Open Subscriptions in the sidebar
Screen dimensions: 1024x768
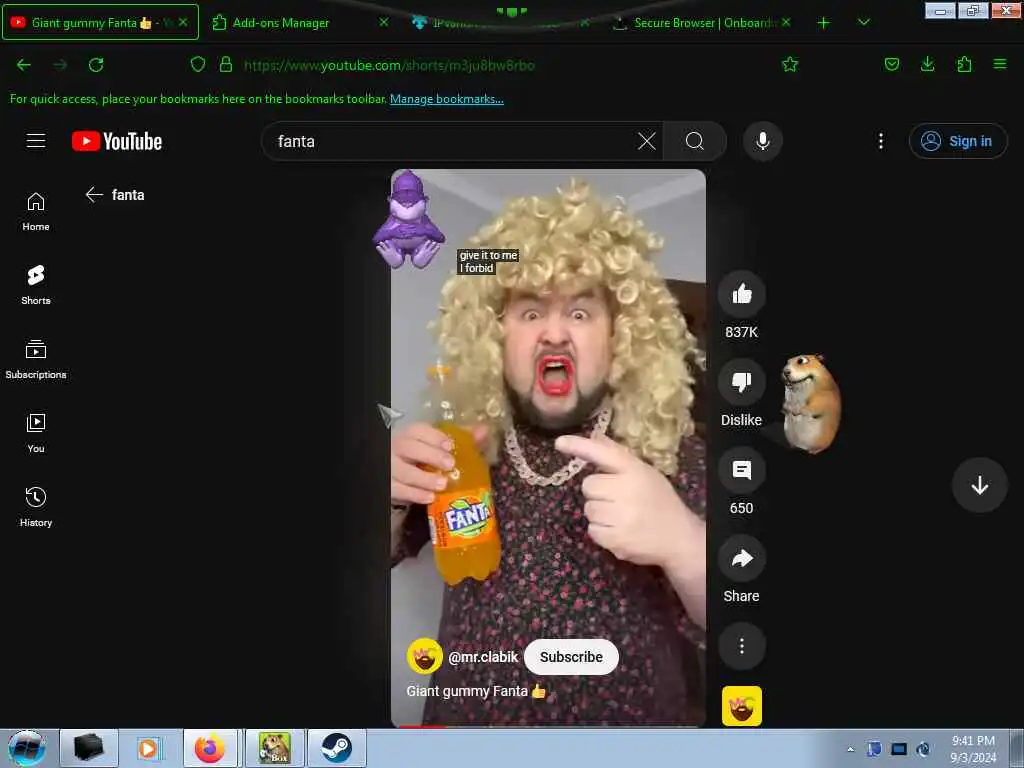point(36,360)
